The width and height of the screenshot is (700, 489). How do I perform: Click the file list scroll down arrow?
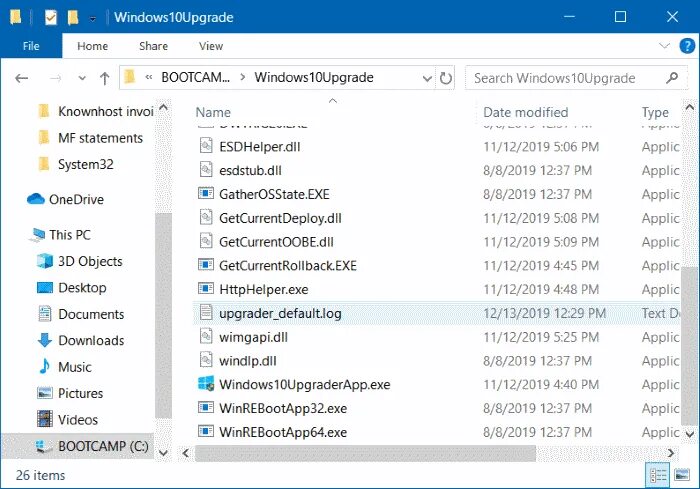tap(690, 434)
